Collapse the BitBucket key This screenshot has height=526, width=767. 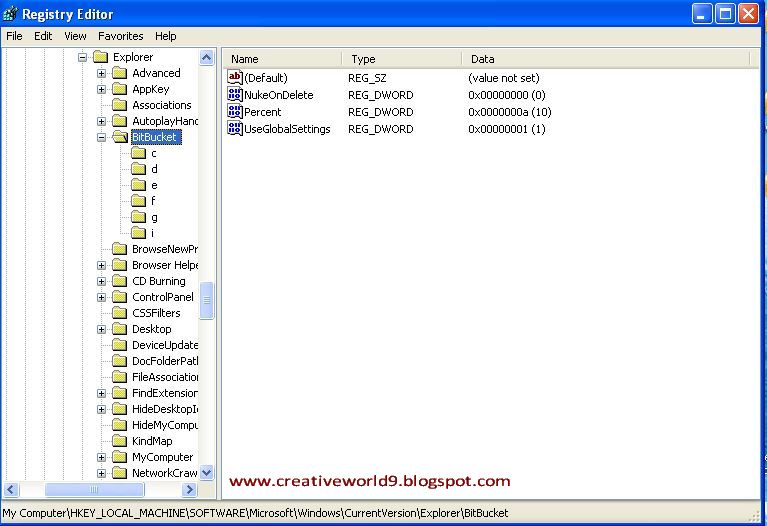coord(101,137)
